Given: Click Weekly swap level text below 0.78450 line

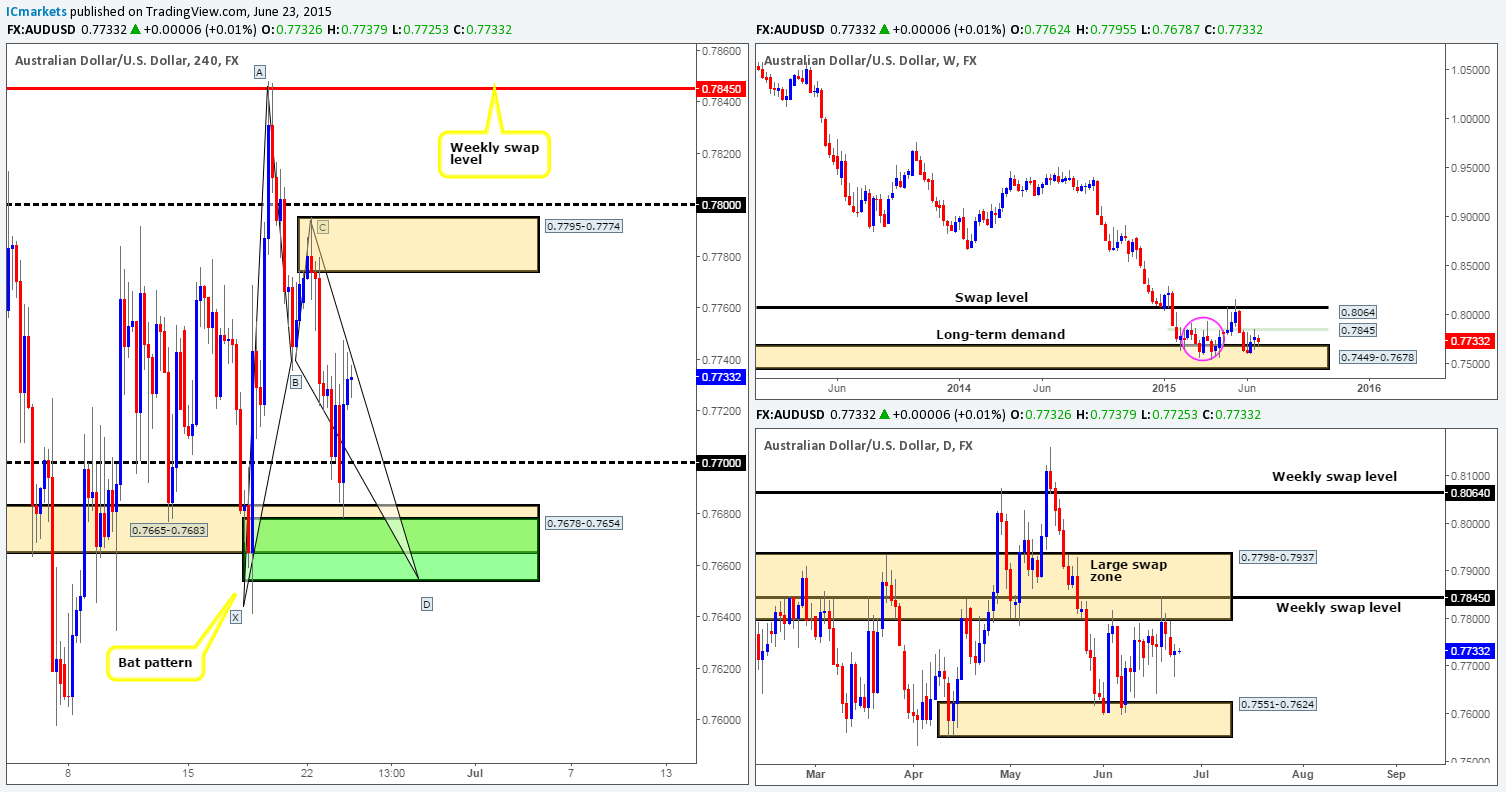Looking at the screenshot, I should [x=1339, y=607].
